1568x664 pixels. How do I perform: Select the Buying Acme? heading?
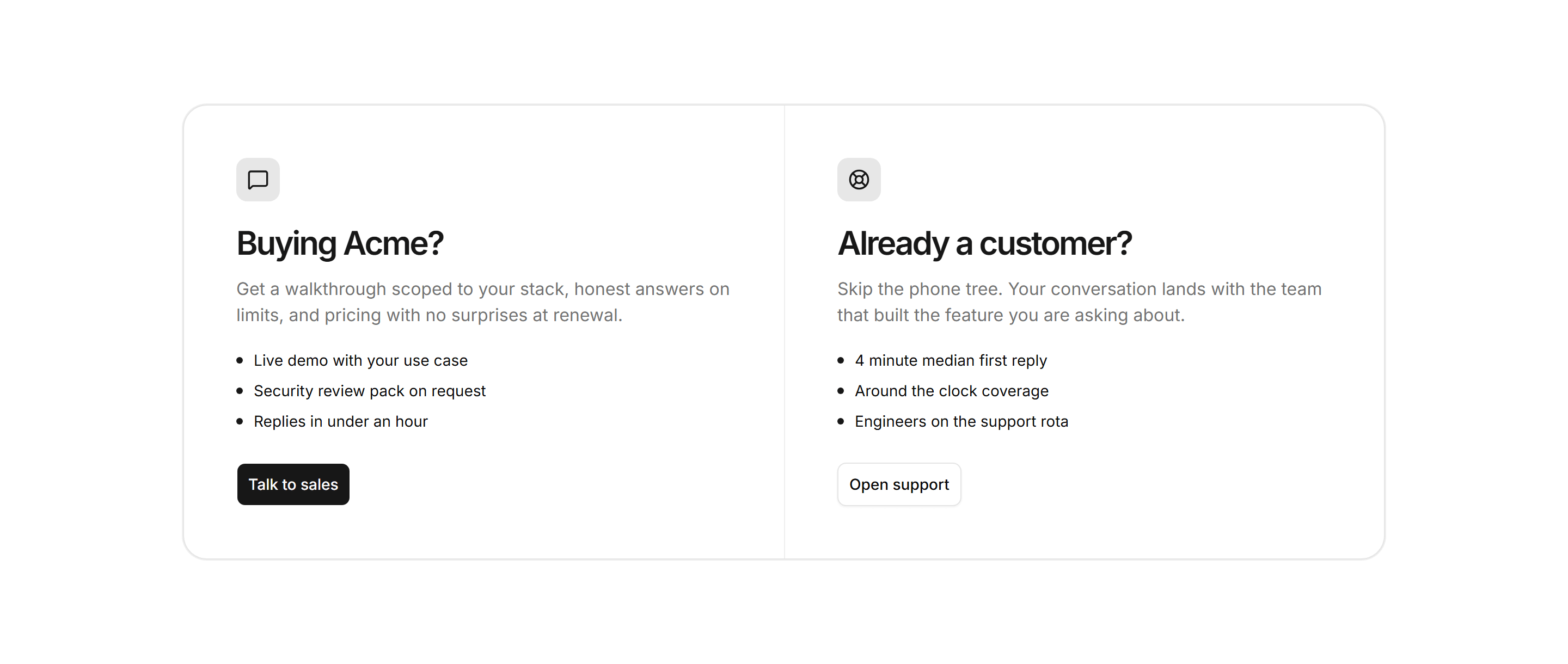pos(340,243)
